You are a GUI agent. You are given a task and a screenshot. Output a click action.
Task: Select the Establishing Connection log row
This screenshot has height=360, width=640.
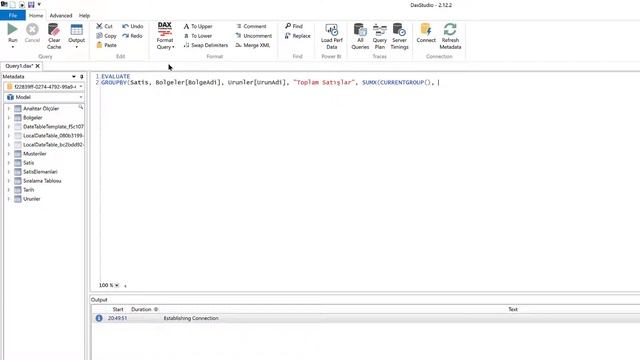click(365, 318)
